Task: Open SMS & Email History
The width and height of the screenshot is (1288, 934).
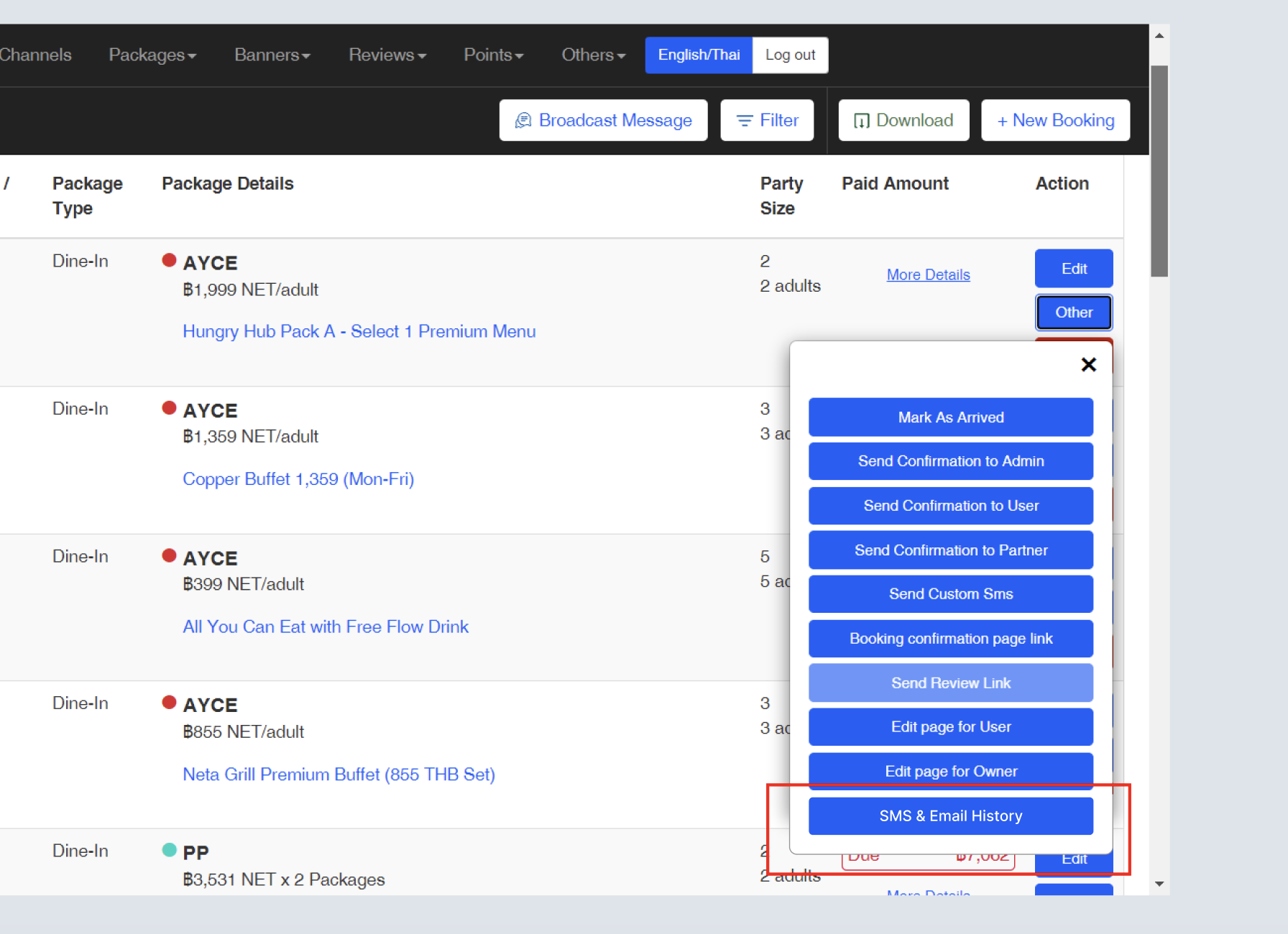Action: coord(950,816)
